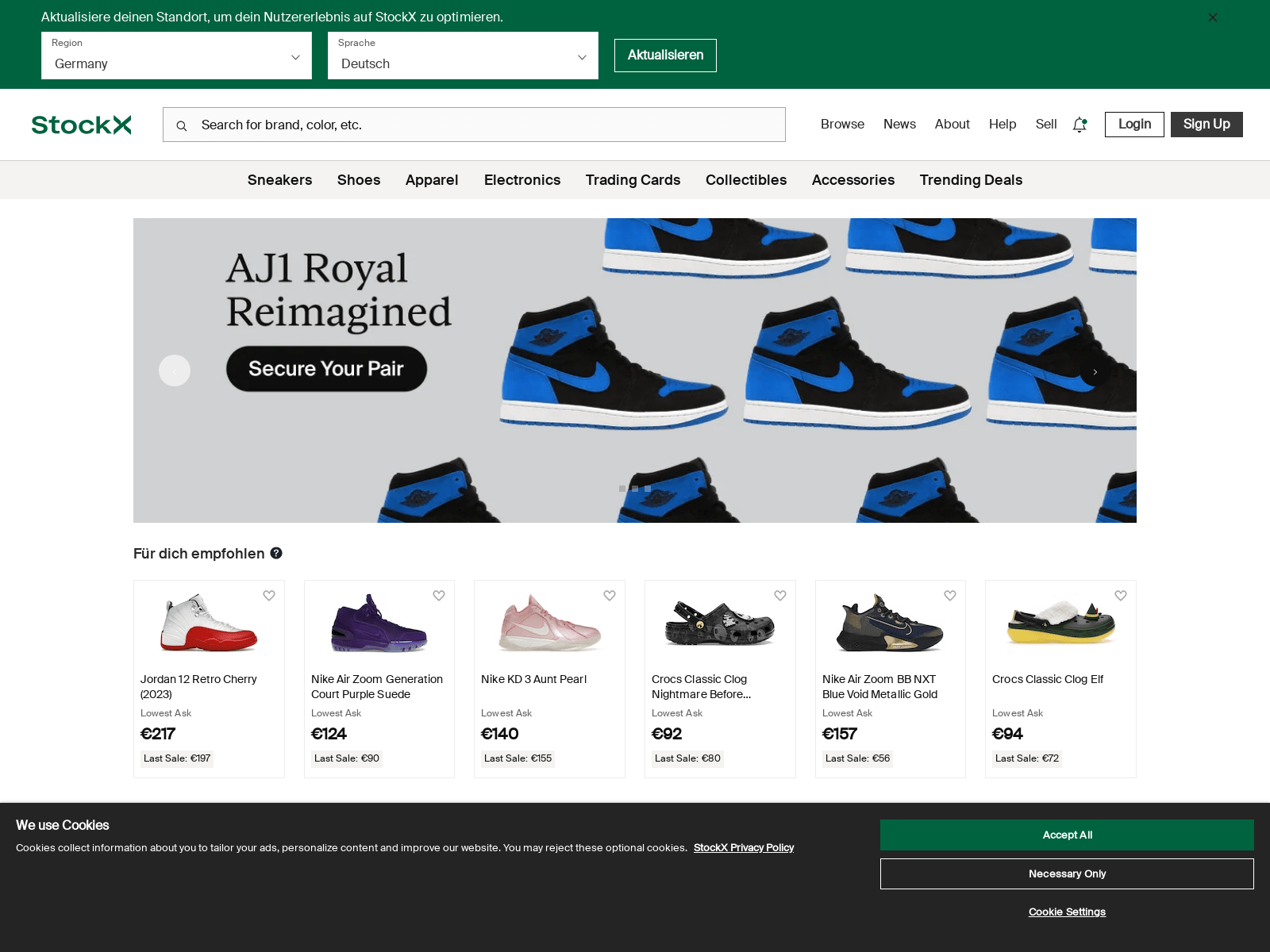This screenshot has height=952, width=1270.
Task: Click the StockX logo
Action: [81, 125]
